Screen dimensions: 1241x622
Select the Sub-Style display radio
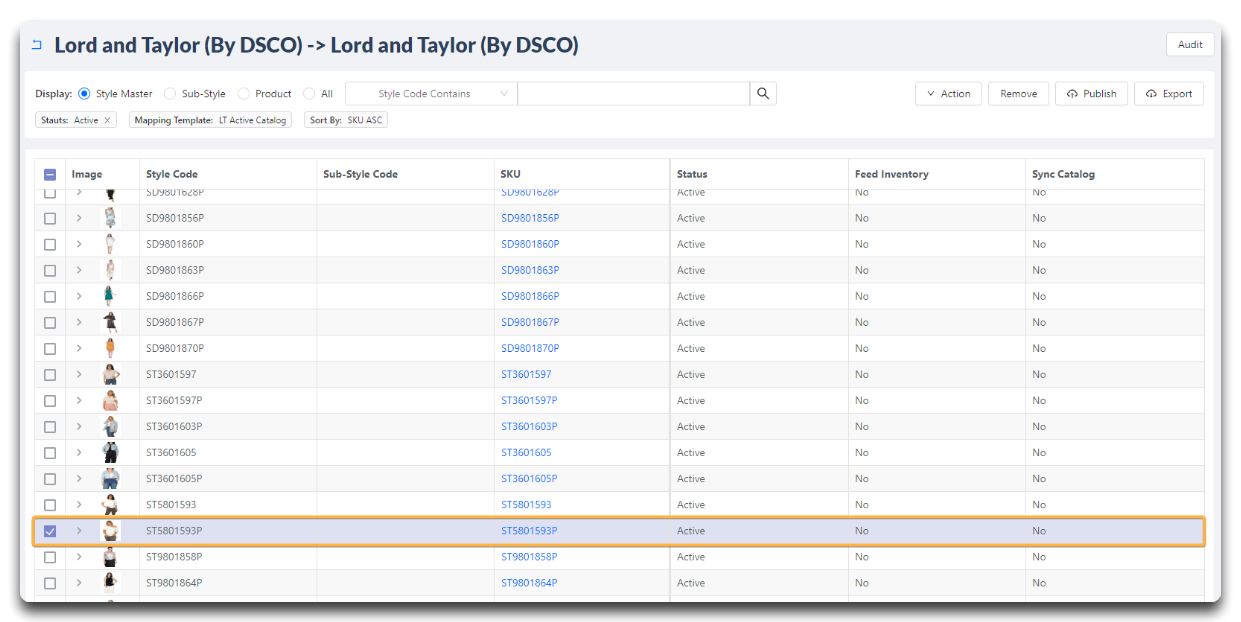pos(170,93)
